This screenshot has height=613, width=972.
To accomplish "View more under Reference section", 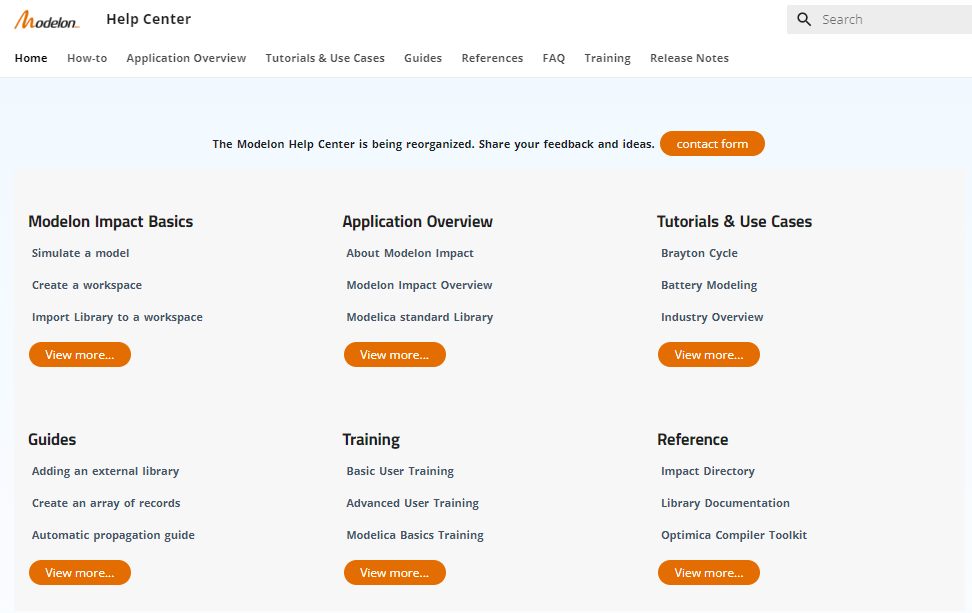I will click(709, 573).
